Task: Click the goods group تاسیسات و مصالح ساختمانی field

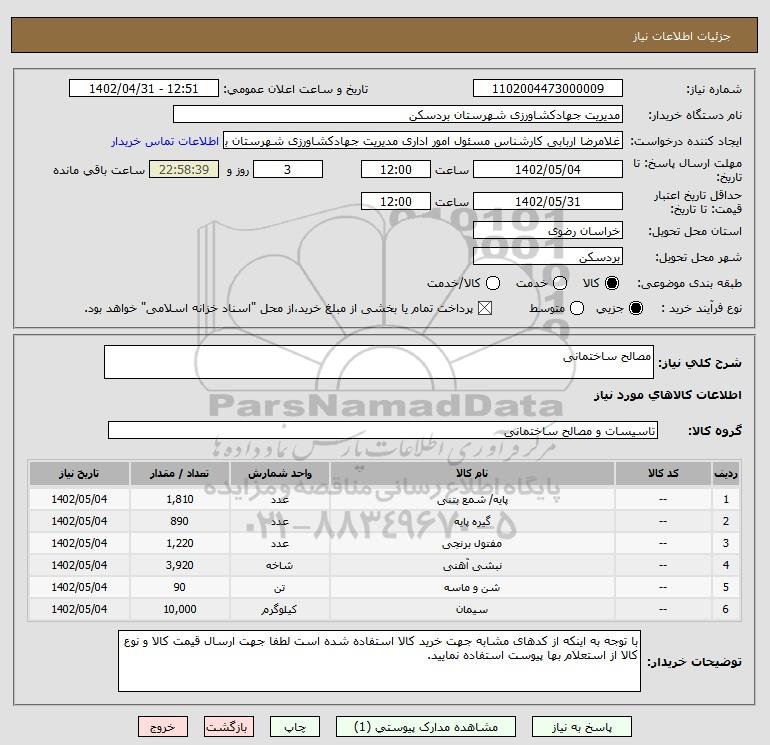Action: (383, 431)
